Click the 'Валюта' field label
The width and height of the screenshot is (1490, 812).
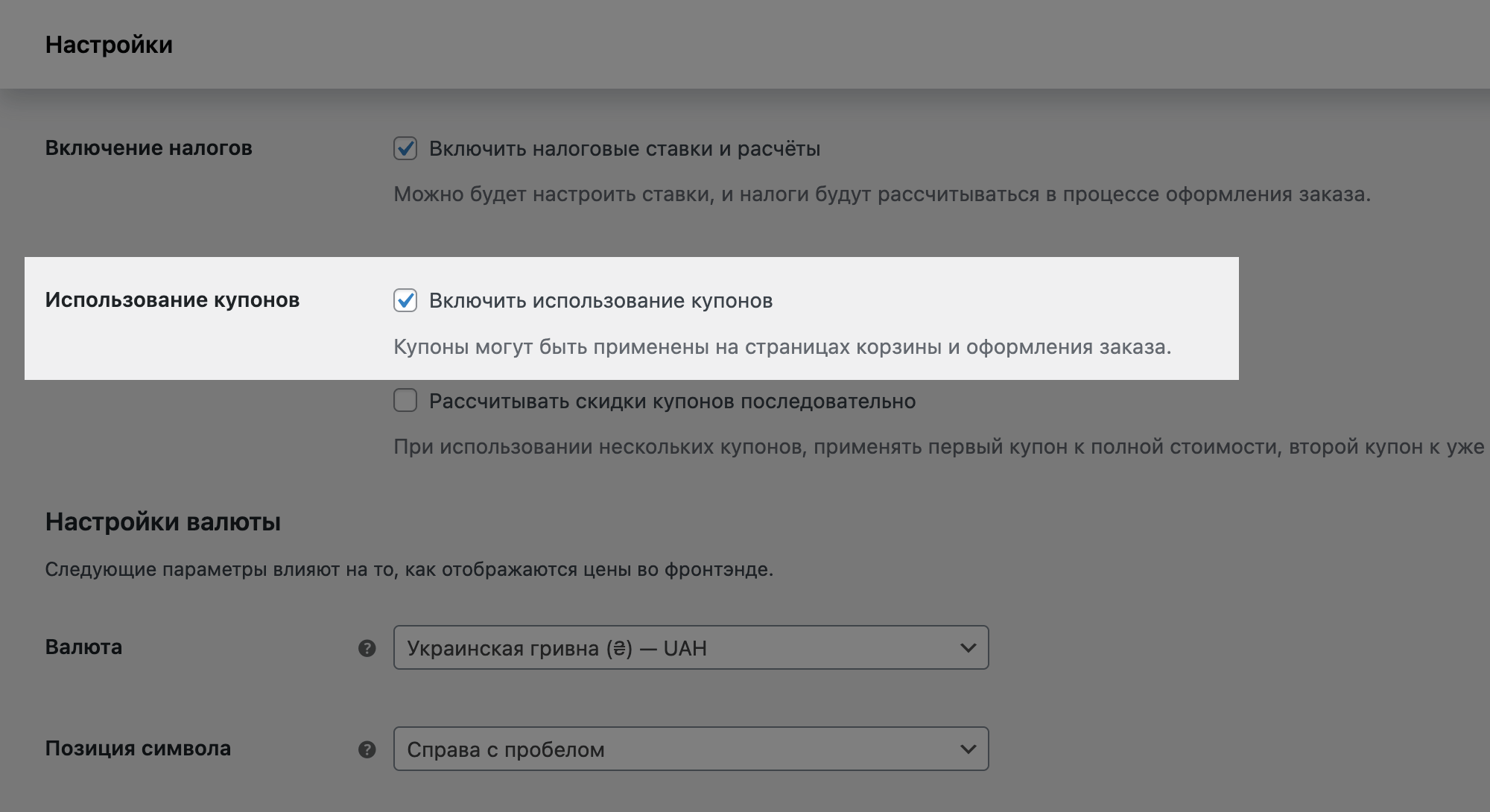tap(83, 647)
